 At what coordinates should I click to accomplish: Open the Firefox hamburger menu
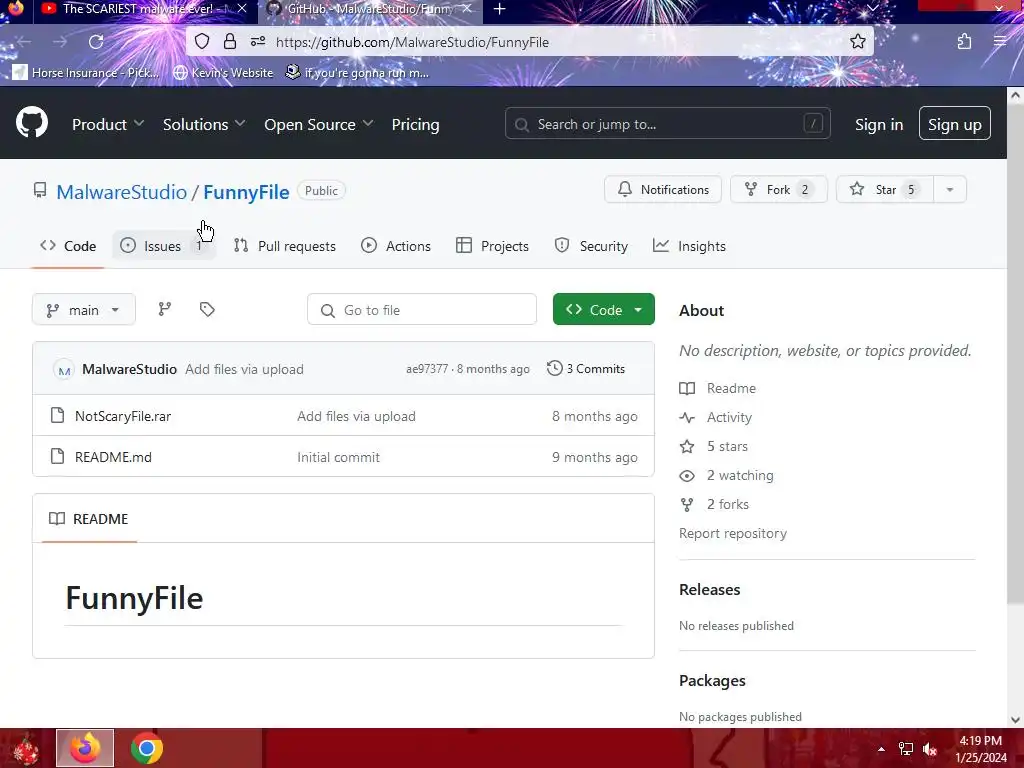click(1000, 42)
